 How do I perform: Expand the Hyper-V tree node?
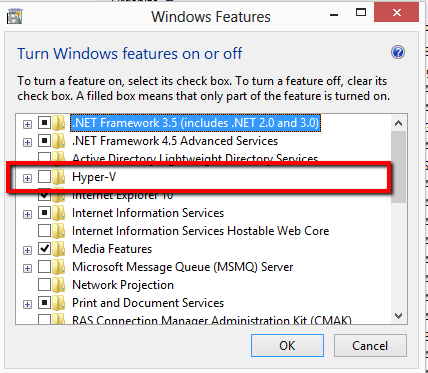point(27,179)
